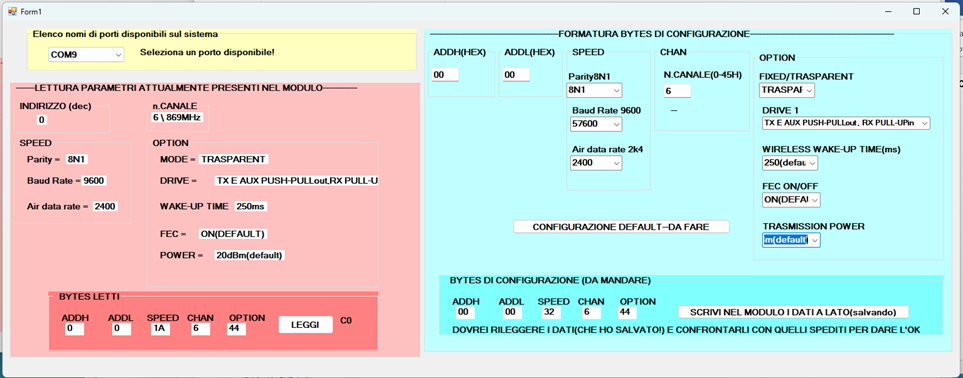Expand the Parity 8N1 combo box
This screenshot has width=963, height=378.
click(x=594, y=90)
